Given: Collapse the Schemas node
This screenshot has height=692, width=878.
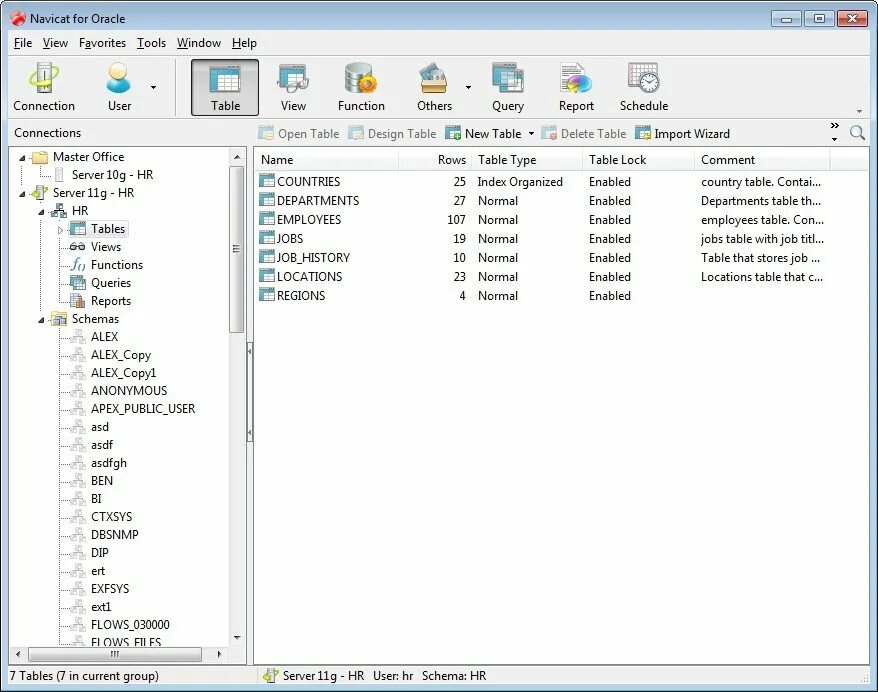Looking at the screenshot, I should click(x=41, y=320).
